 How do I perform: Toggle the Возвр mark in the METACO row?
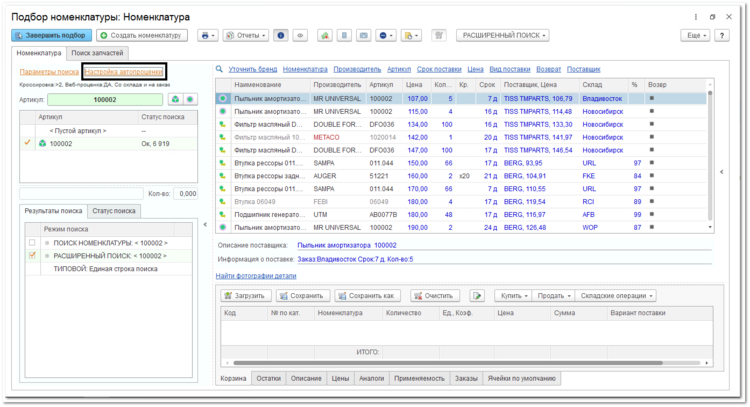pos(651,137)
